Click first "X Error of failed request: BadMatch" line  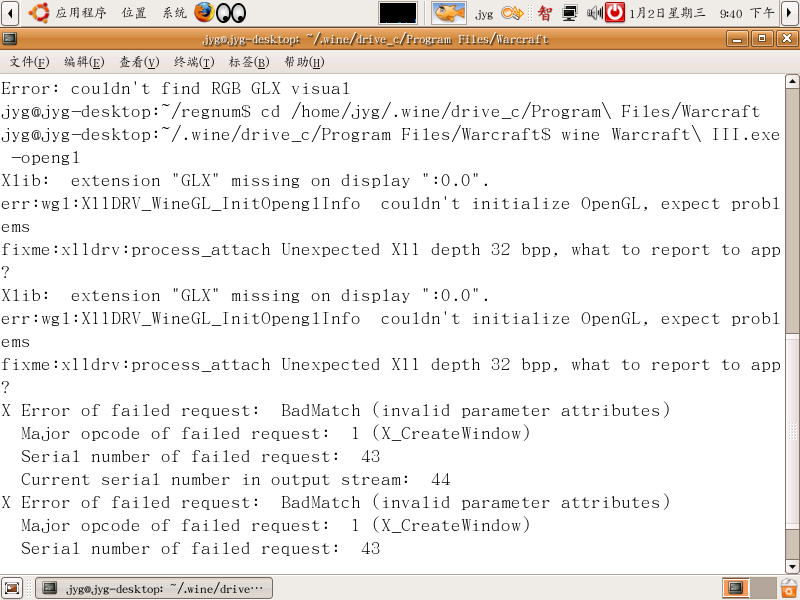click(x=336, y=411)
